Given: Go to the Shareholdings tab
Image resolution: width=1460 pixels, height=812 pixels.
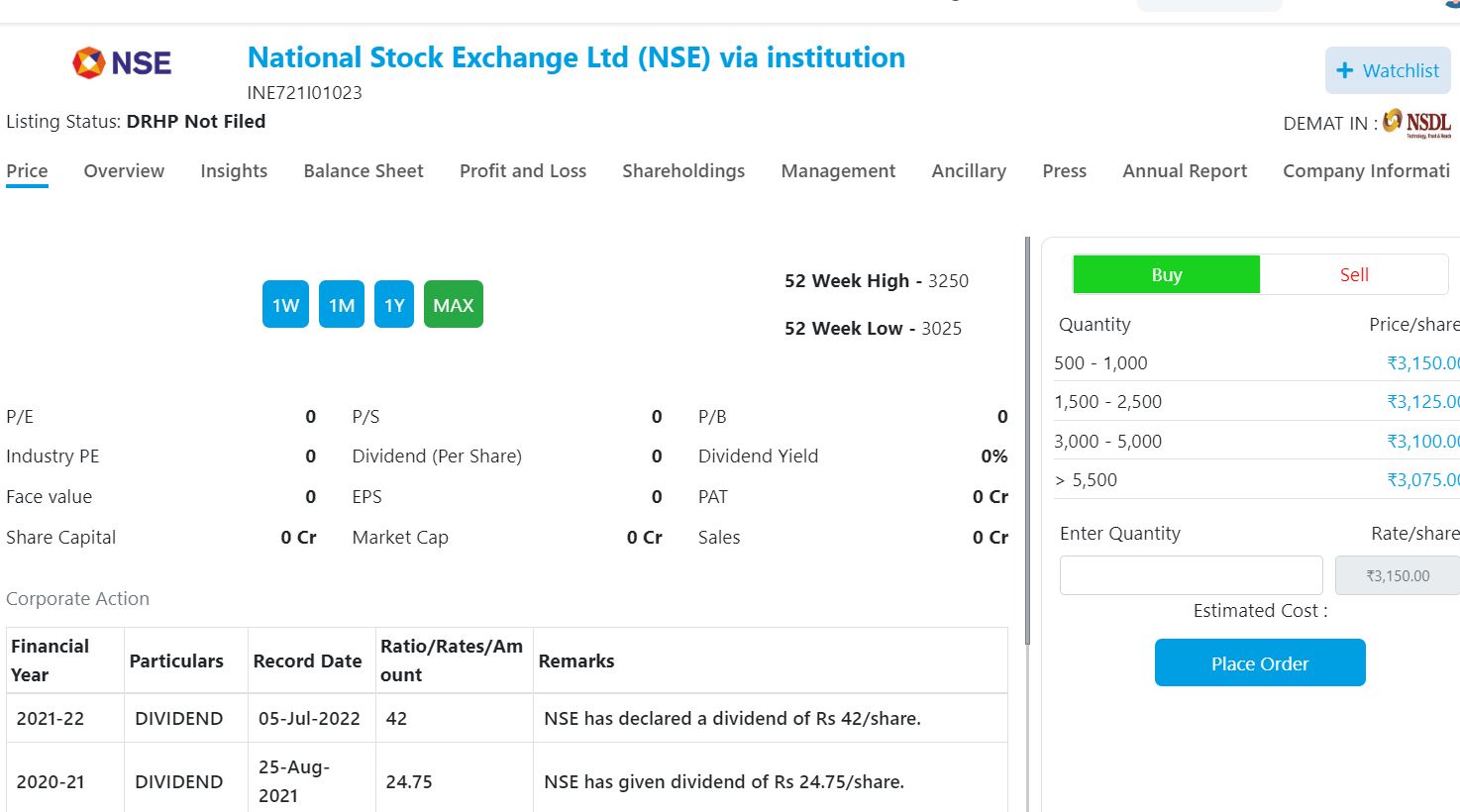Looking at the screenshot, I should pos(683,170).
